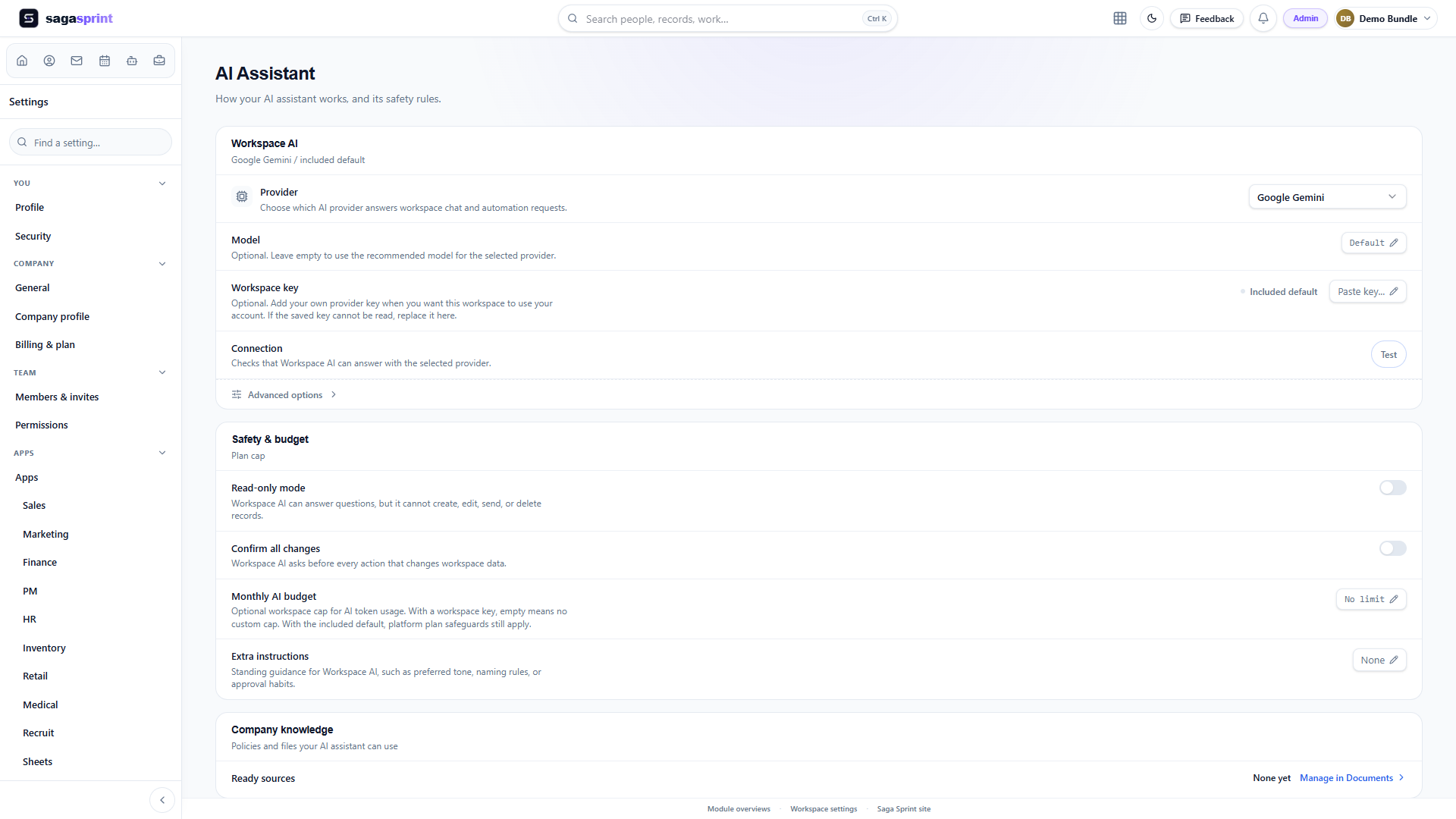1456x819 pixels.
Task: Open Members & invites settings
Action: click(57, 397)
